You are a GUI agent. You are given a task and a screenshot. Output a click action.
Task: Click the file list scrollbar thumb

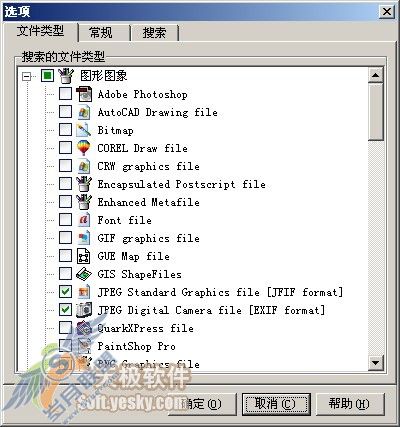pyautogui.click(x=376, y=112)
